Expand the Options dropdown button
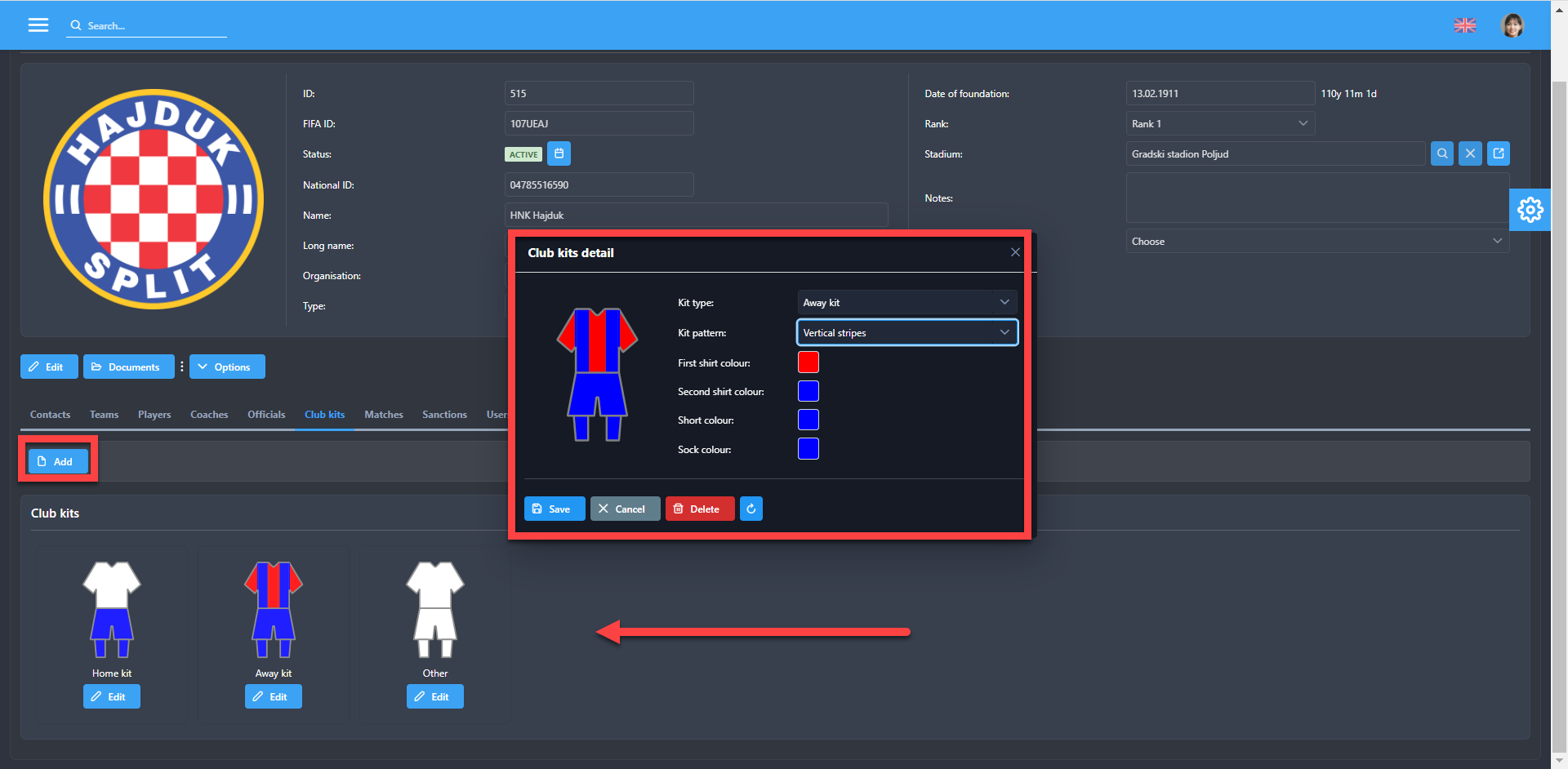This screenshot has height=769, width=1568. [227, 367]
